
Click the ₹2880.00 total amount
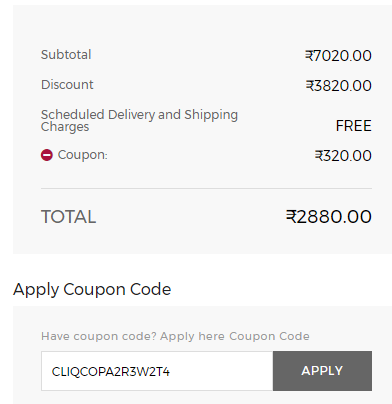point(329,217)
